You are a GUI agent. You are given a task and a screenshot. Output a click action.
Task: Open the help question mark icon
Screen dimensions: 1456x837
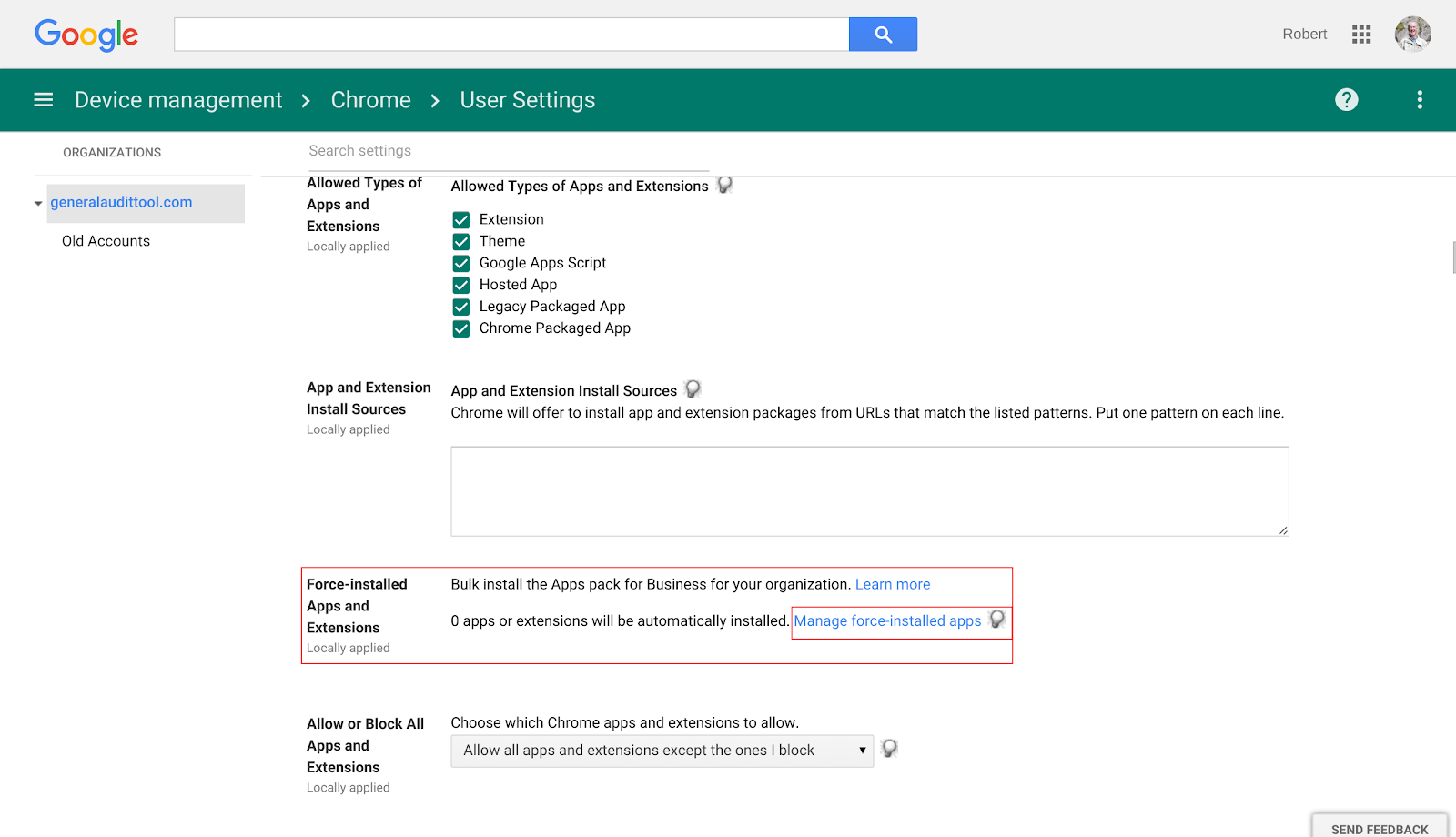point(1347,100)
